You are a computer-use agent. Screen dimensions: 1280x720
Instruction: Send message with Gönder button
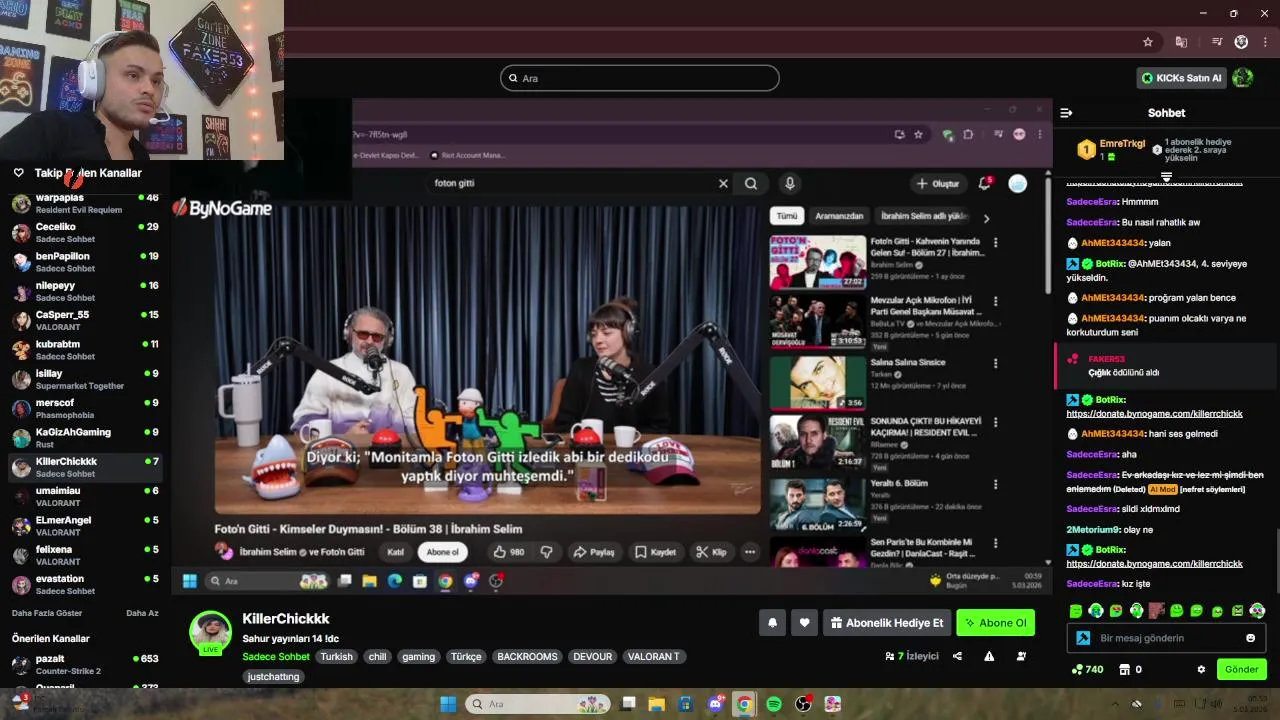click(1241, 669)
